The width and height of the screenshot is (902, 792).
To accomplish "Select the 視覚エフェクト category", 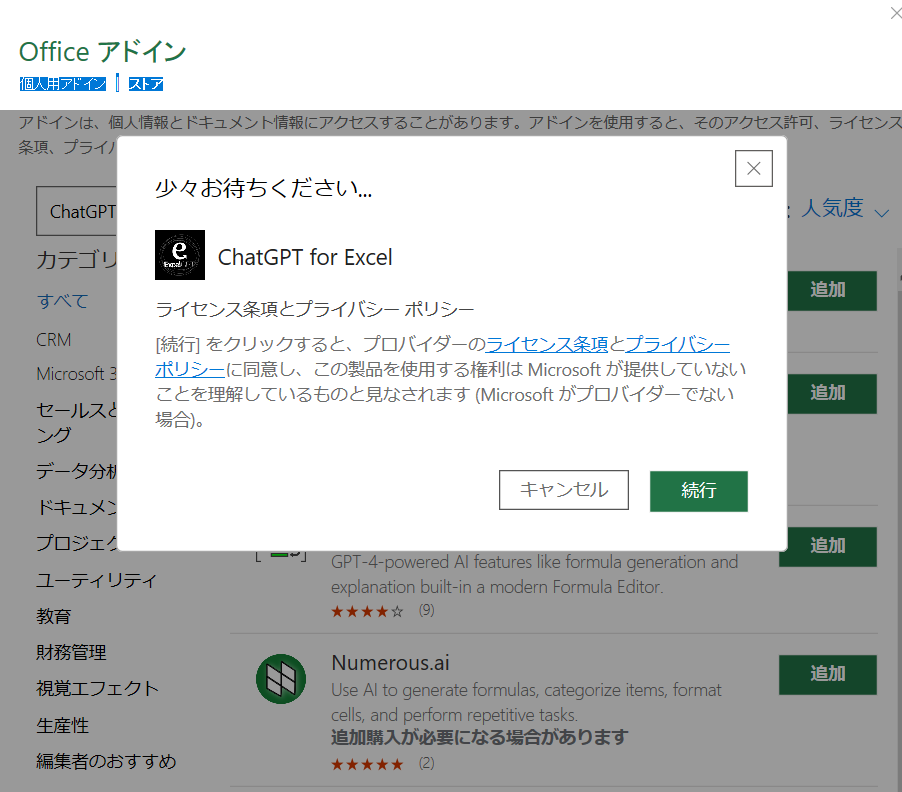I will pos(97,688).
